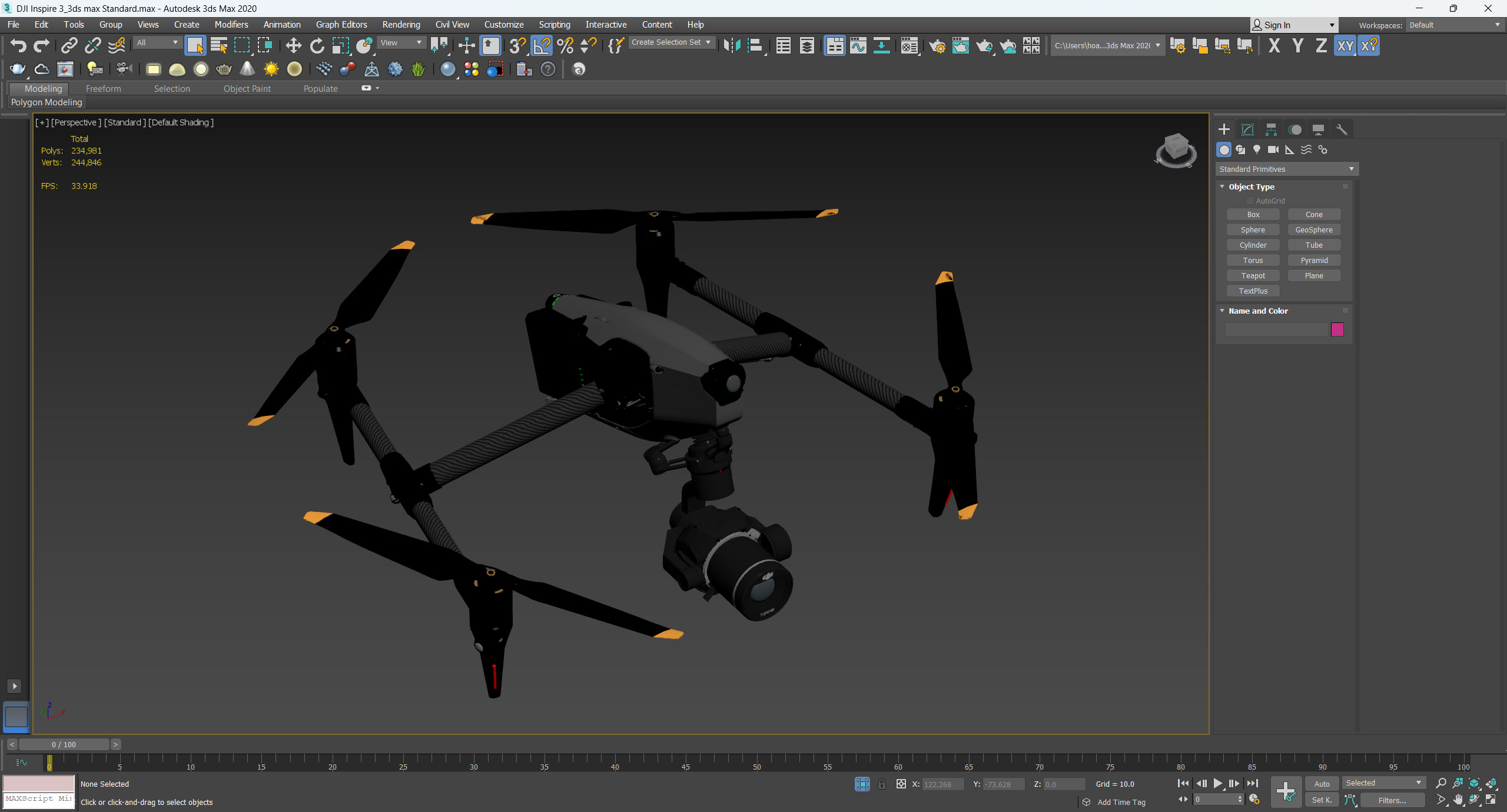Open the Graph Editors menu
The height and width of the screenshot is (812, 1507).
pos(341,25)
